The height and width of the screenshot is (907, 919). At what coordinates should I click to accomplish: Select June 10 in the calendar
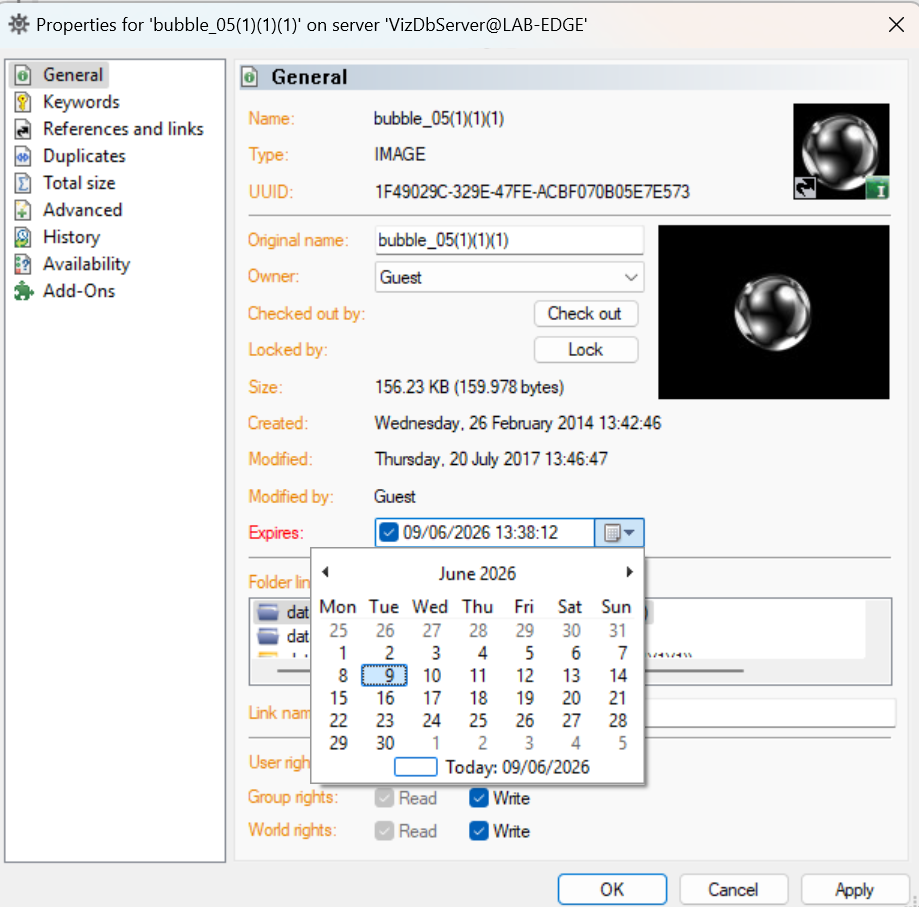tap(431, 676)
